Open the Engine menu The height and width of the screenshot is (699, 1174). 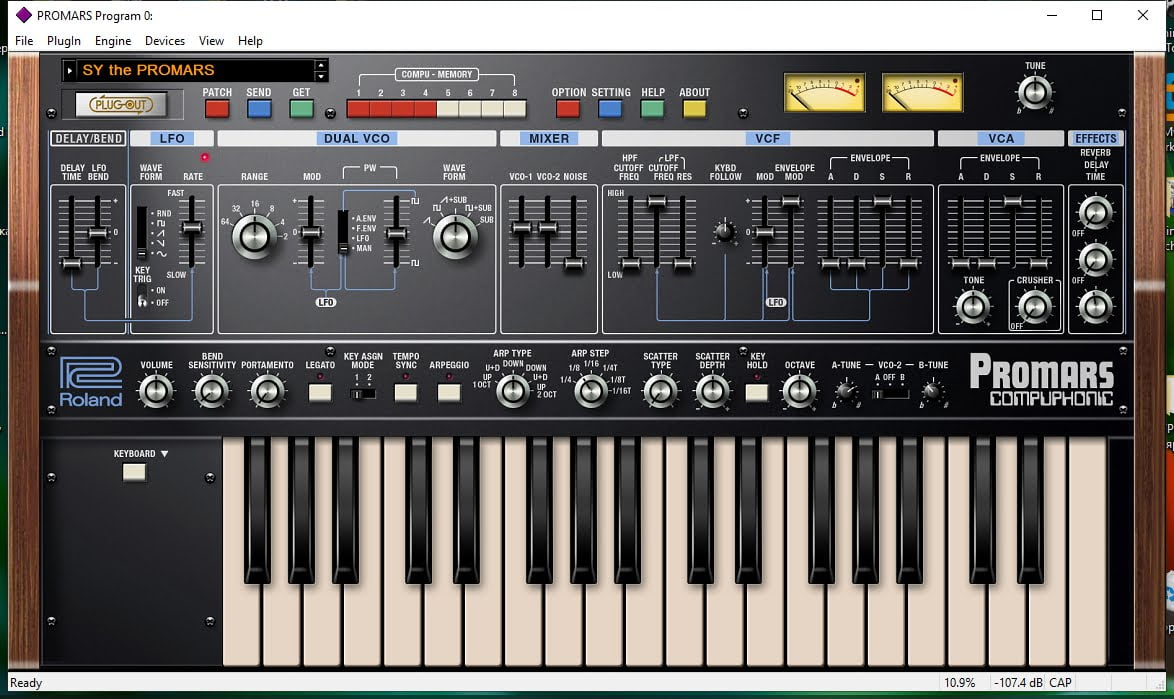click(113, 40)
